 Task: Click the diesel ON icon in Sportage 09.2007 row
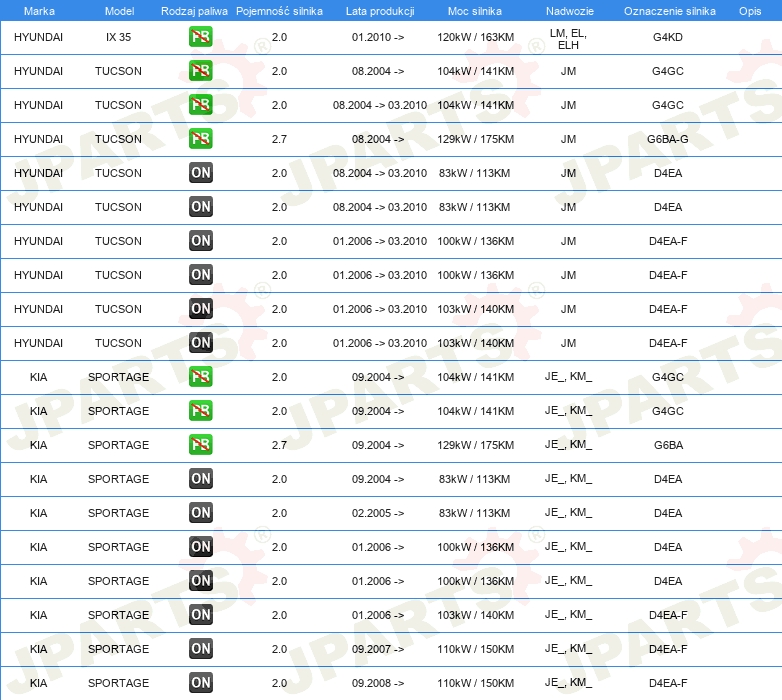[200, 649]
